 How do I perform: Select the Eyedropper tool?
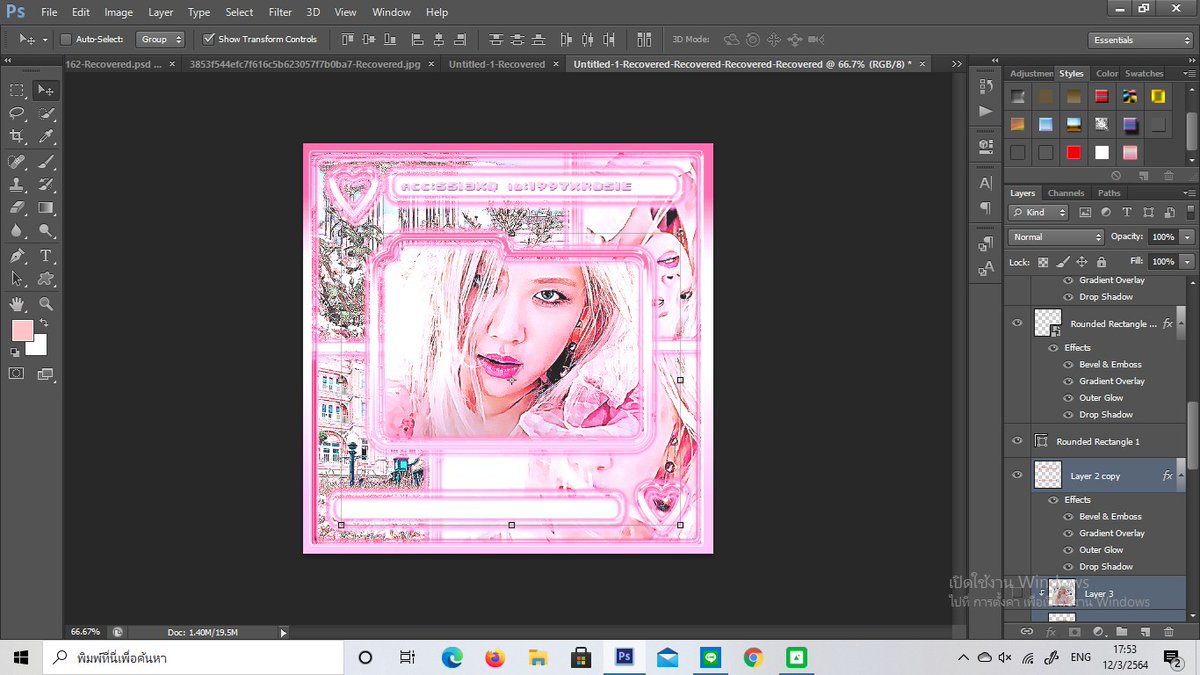(x=46, y=136)
